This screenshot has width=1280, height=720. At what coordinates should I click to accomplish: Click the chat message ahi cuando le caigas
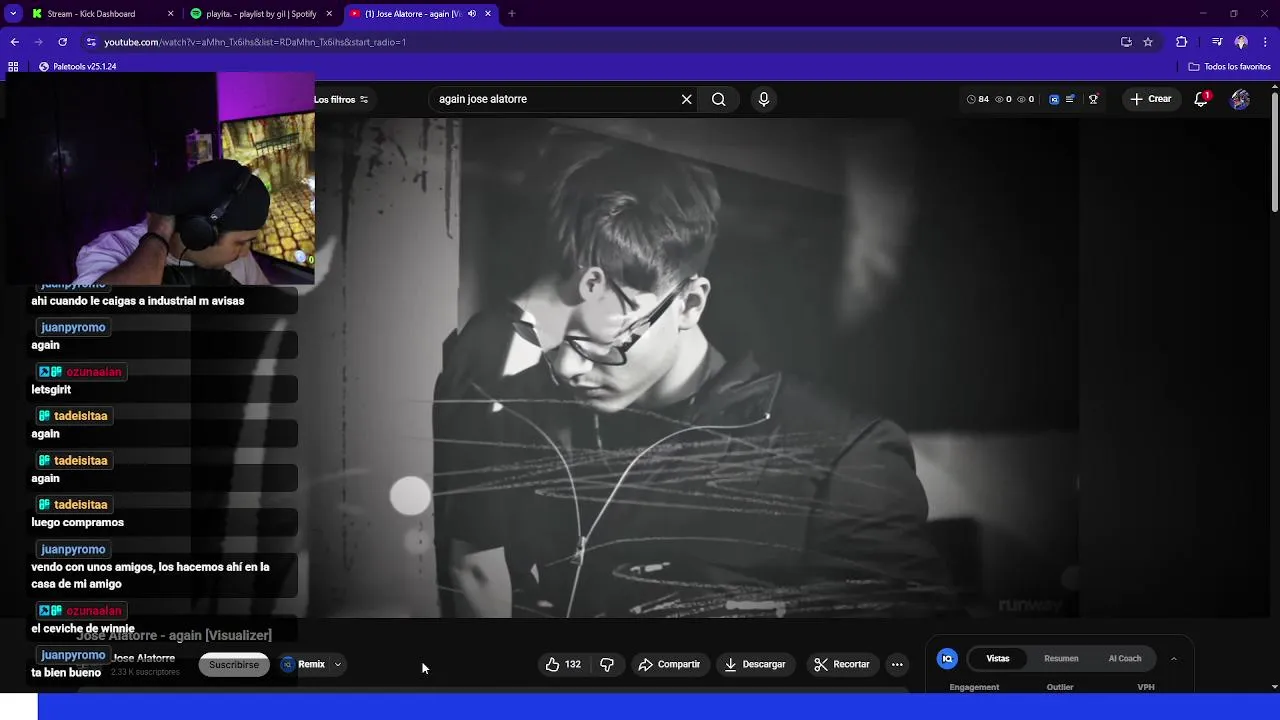pos(138,301)
